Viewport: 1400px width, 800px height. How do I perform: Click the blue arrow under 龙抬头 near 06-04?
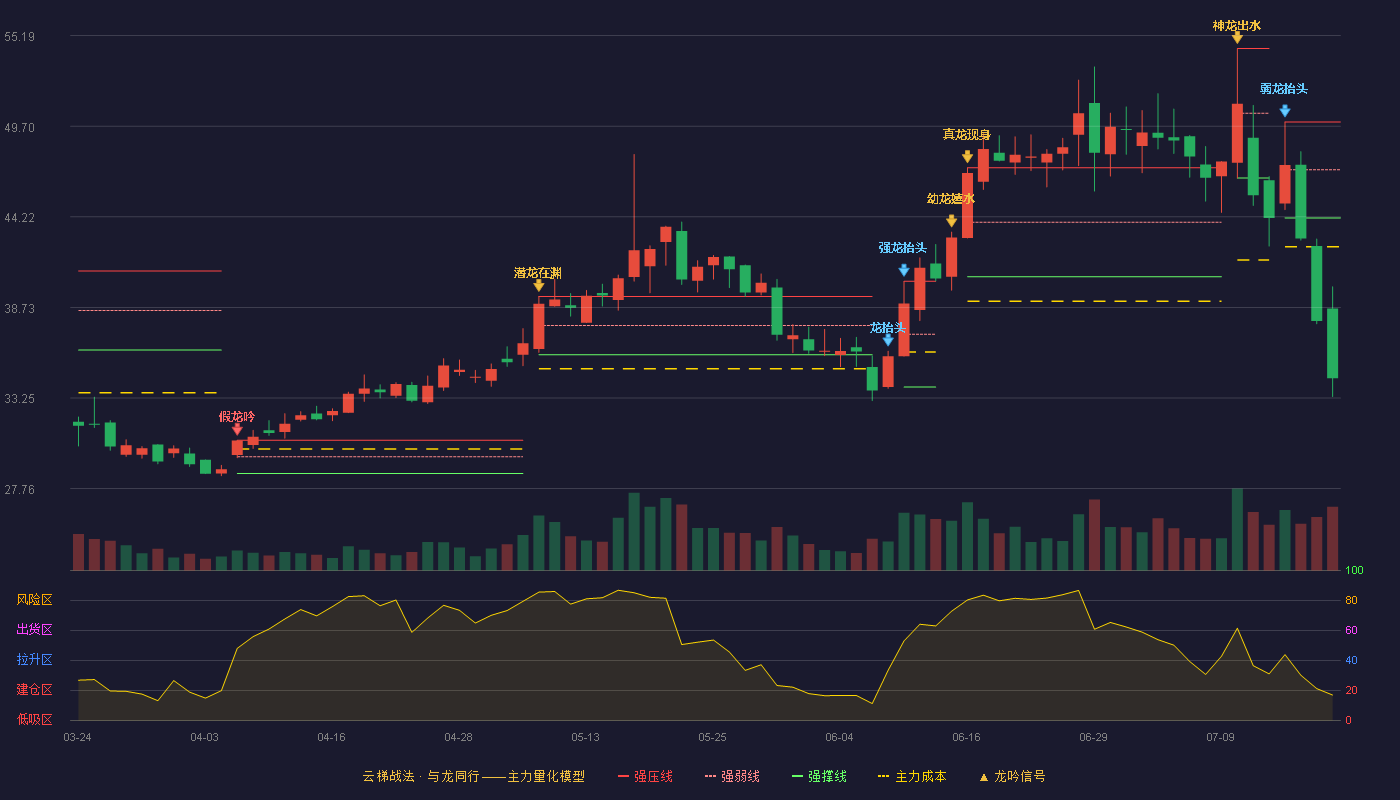pyautogui.click(x=888, y=341)
